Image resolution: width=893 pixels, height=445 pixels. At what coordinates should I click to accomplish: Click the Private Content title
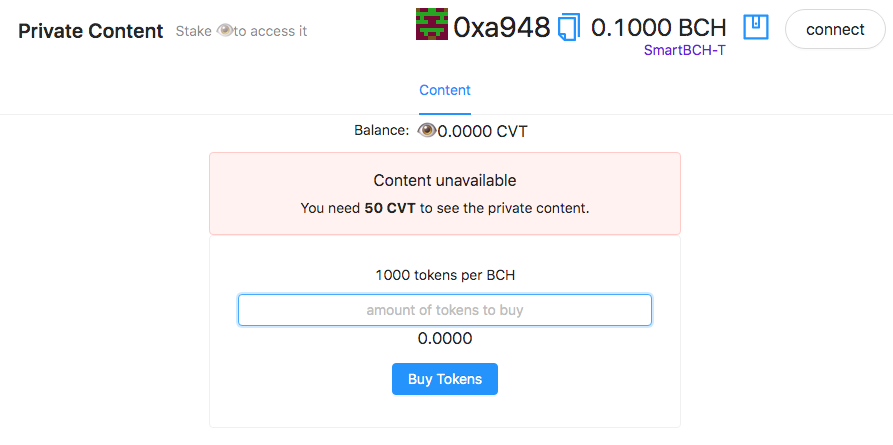coord(91,31)
